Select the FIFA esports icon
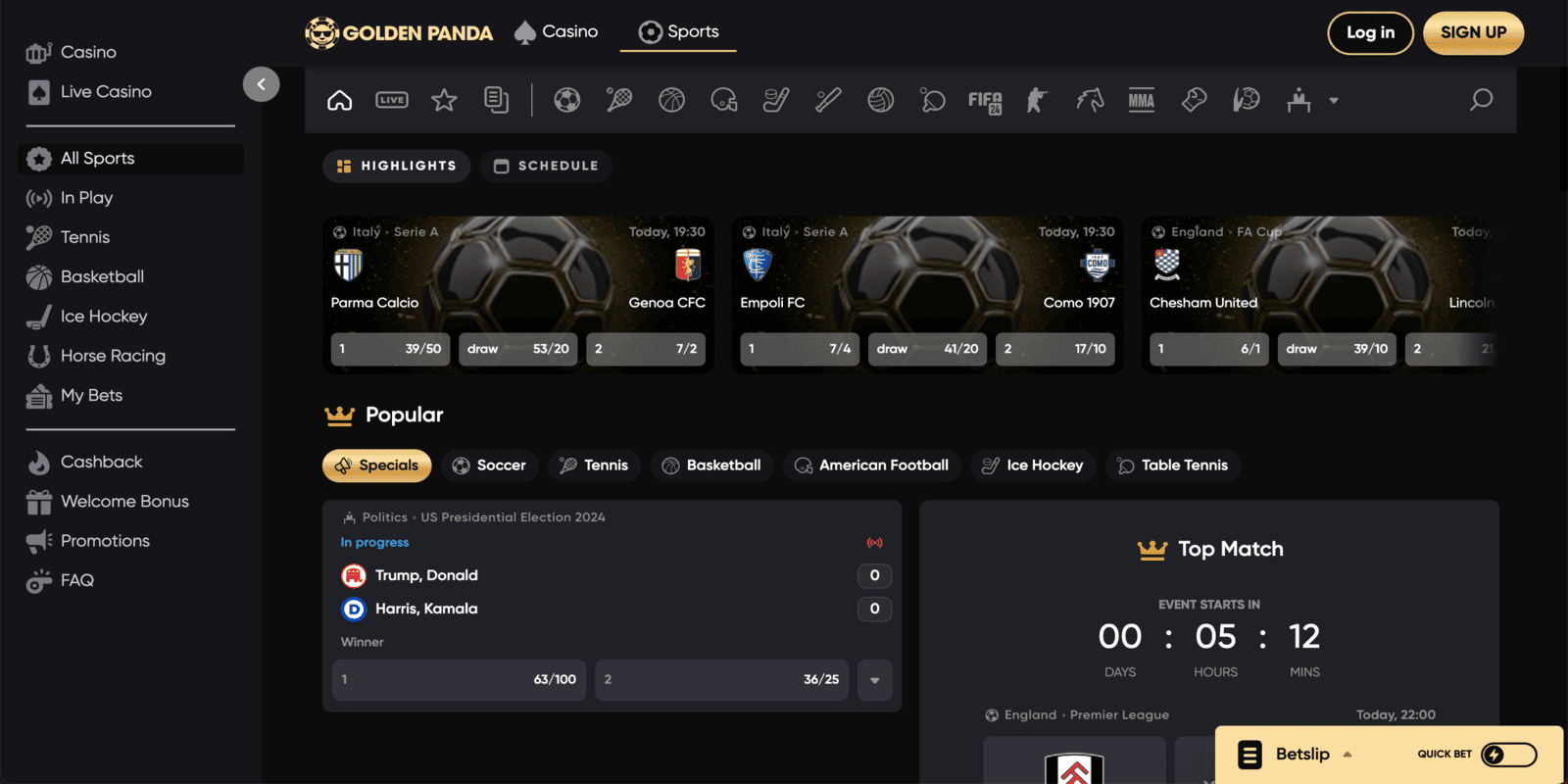The image size is (1568, 784). click(985, 101)
